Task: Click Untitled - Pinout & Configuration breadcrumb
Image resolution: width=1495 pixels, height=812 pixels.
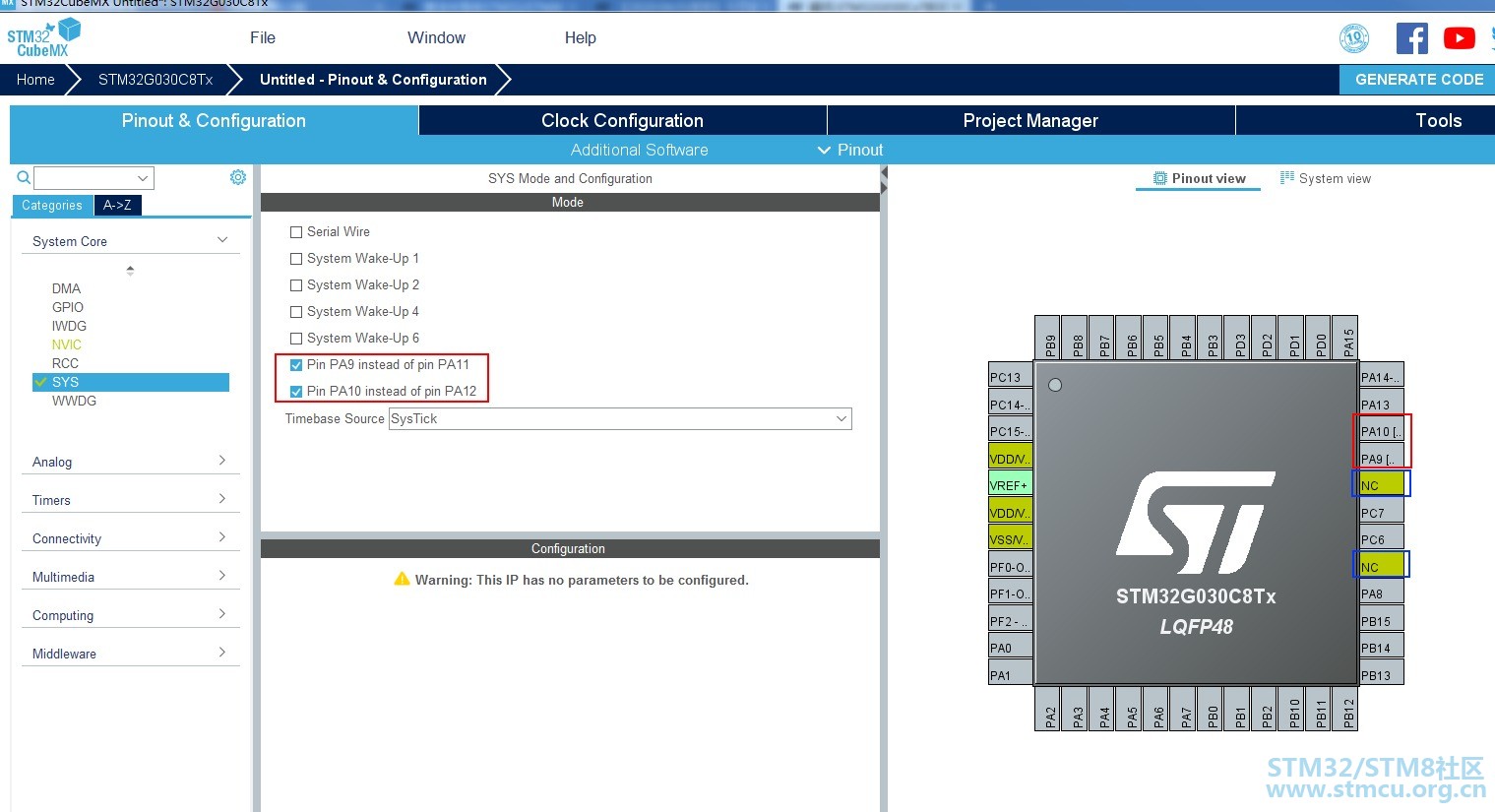Action: pyautogui.click(x=373, y=80)
